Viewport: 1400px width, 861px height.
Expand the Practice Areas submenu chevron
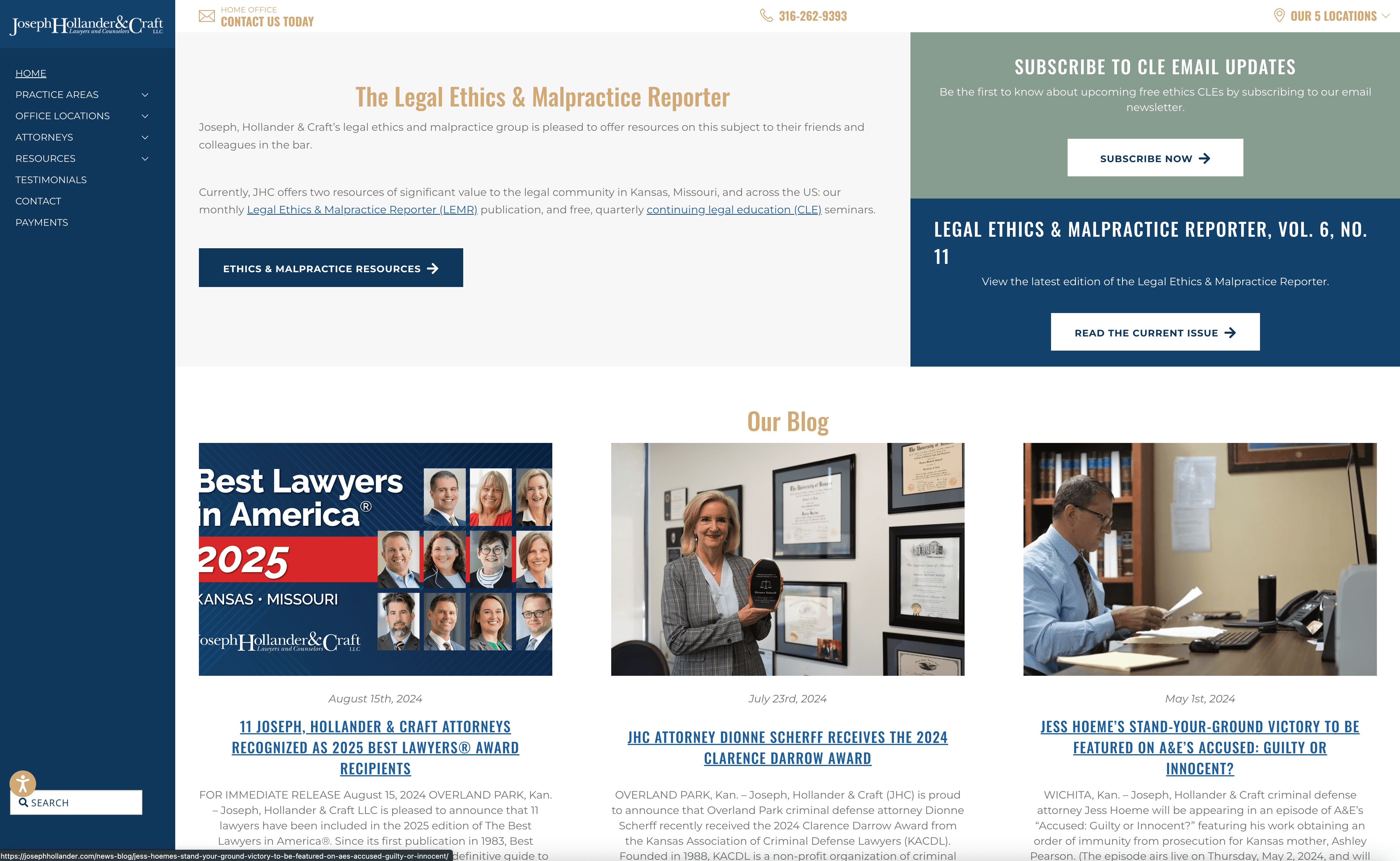pos(145,94)
